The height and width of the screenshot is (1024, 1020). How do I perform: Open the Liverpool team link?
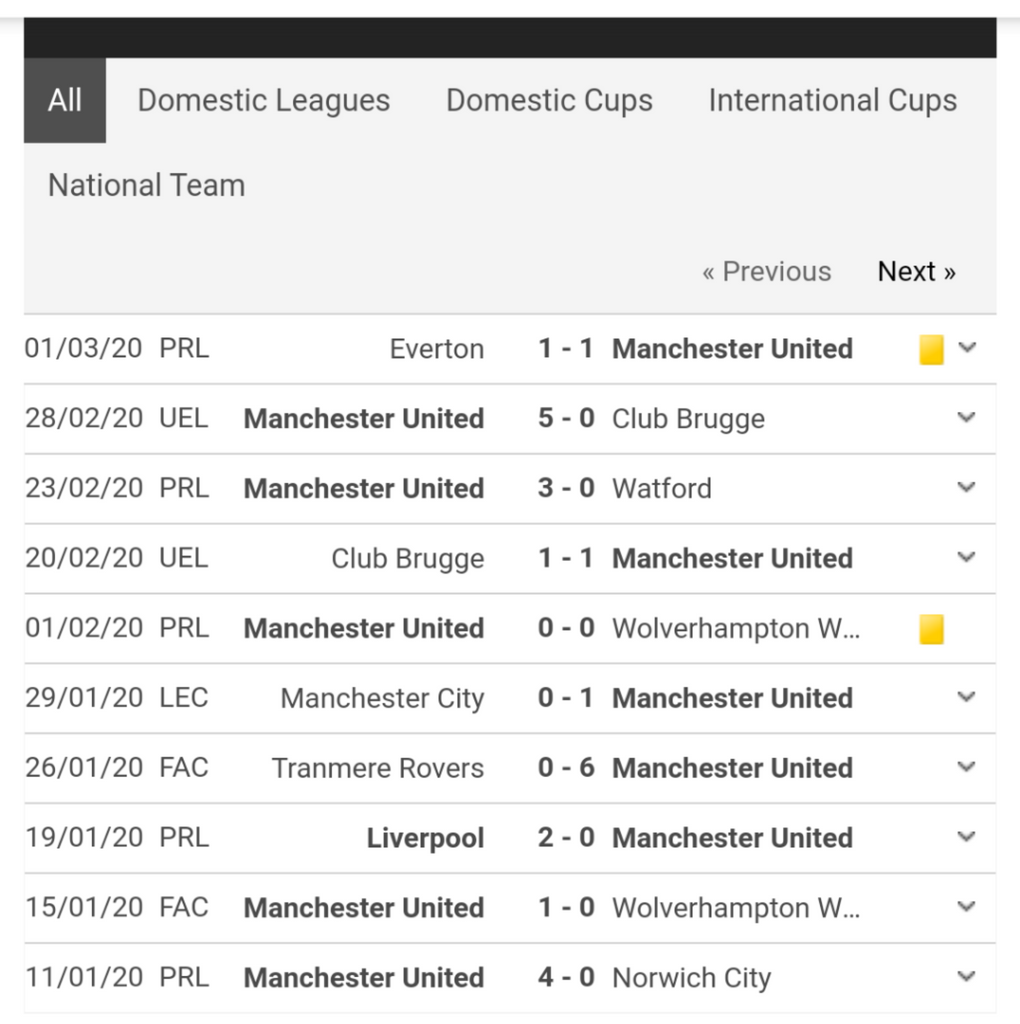(x=425, y=838)
